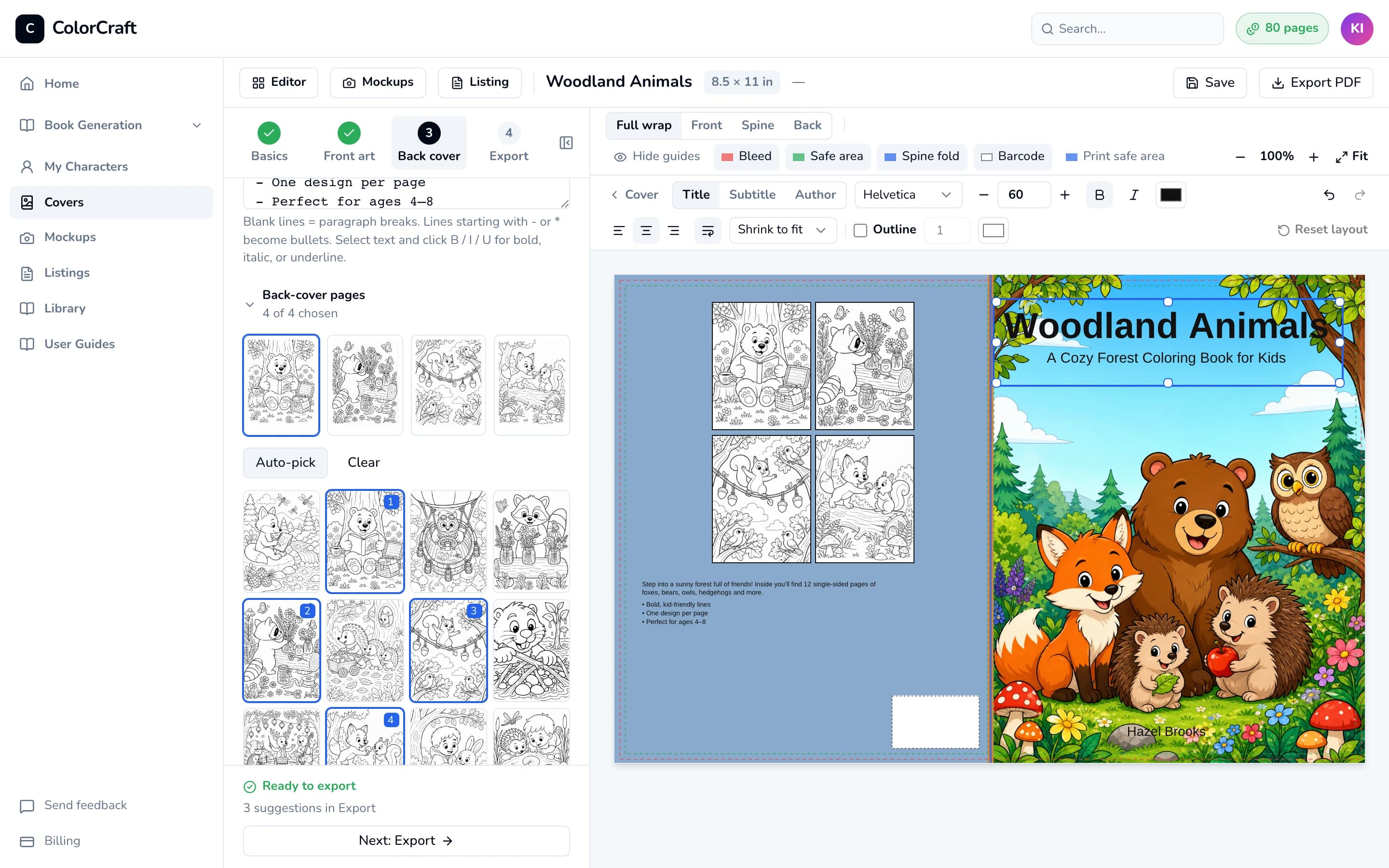1389x868 pixels.
Task: Click the undo arrow icon
Action: (x=1329, y=195)
